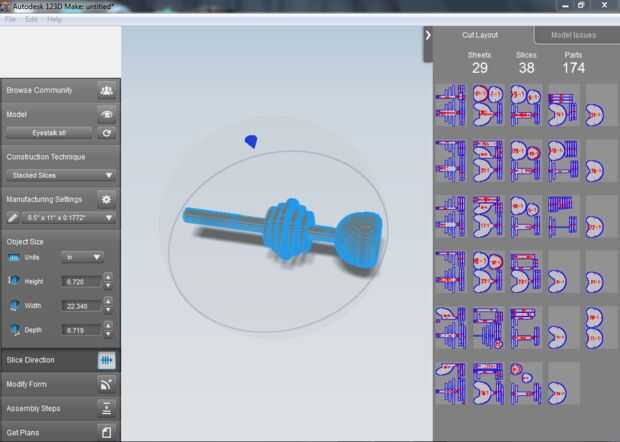The image size is (620, 442).
Task: Select the second sheet thumbnail in top row
Action: coord(488,105)
